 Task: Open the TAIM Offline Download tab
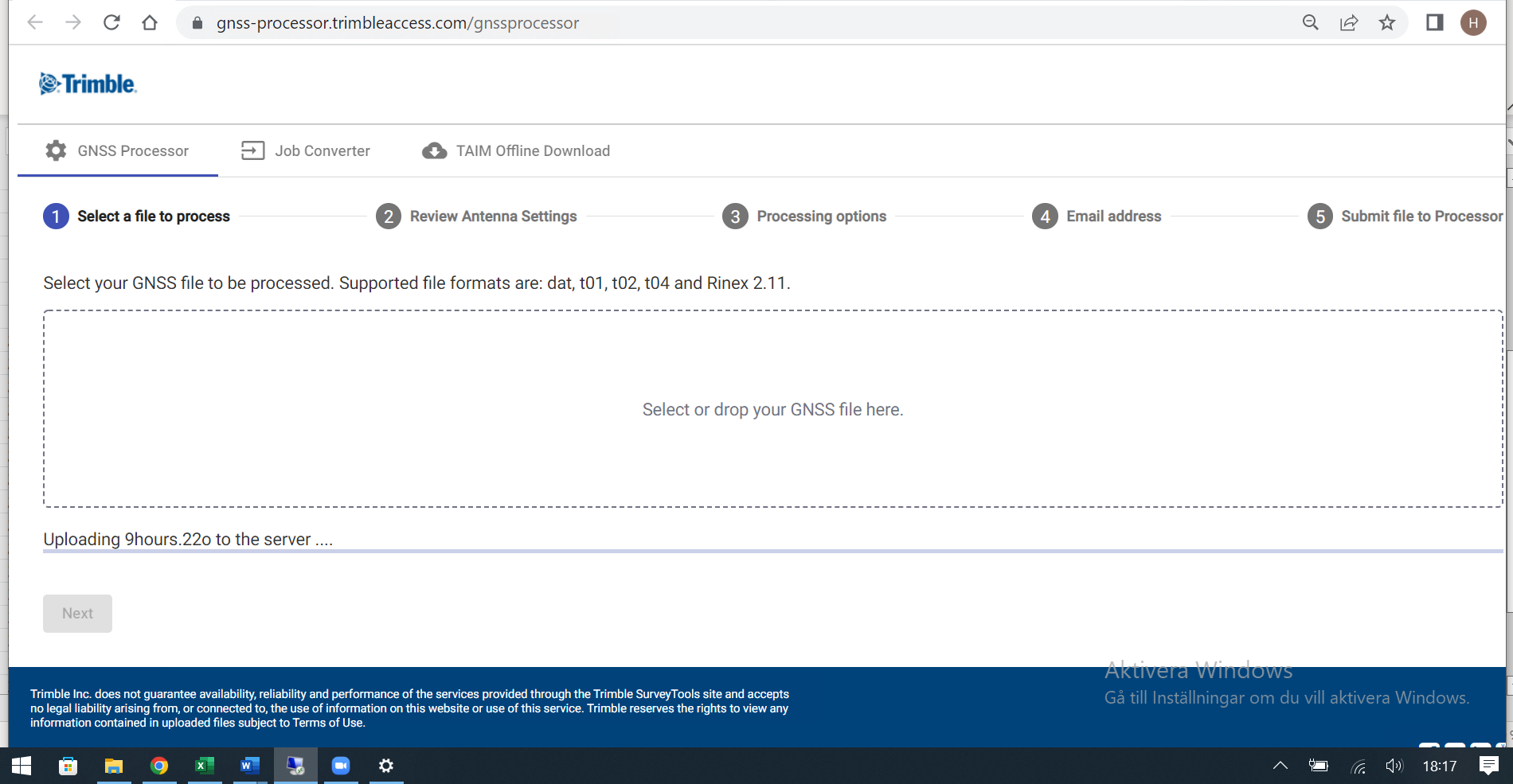tap(516, 150)
